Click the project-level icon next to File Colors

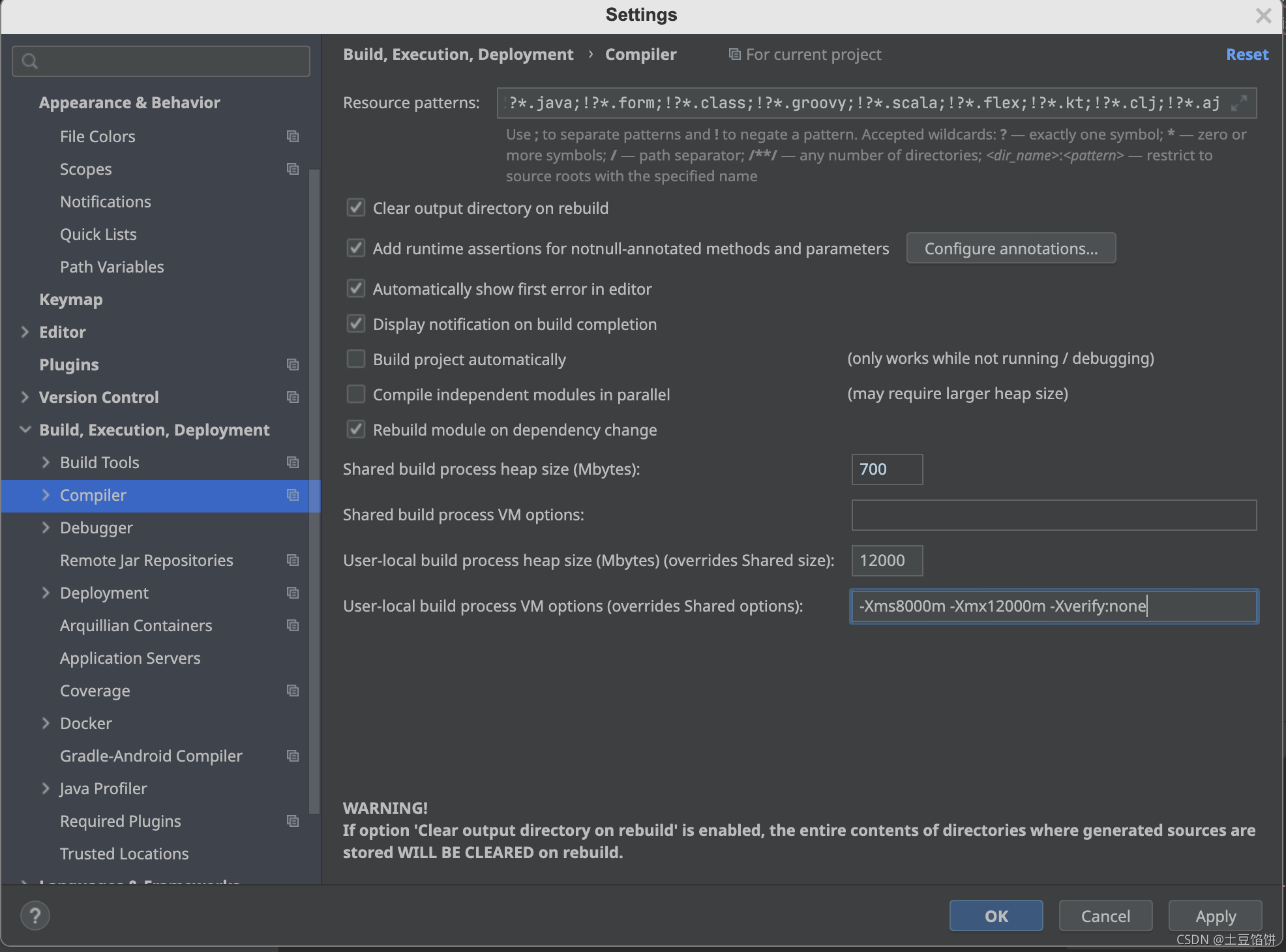click(293, 136)
